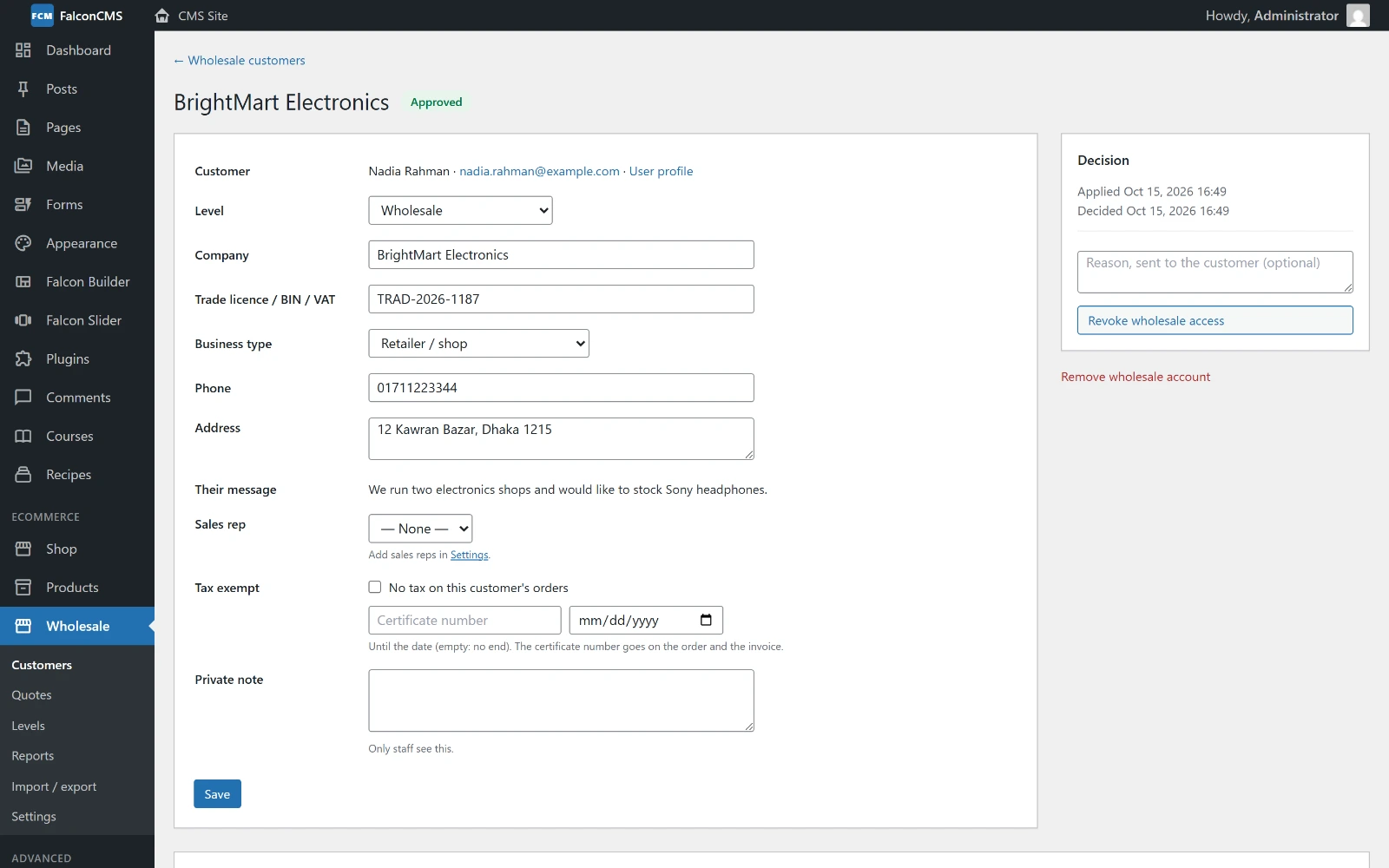This screenshot has height=868, width=1389.
Task: Click the Recipes icon in the sidebar
Action: click(x=23, y=475)
